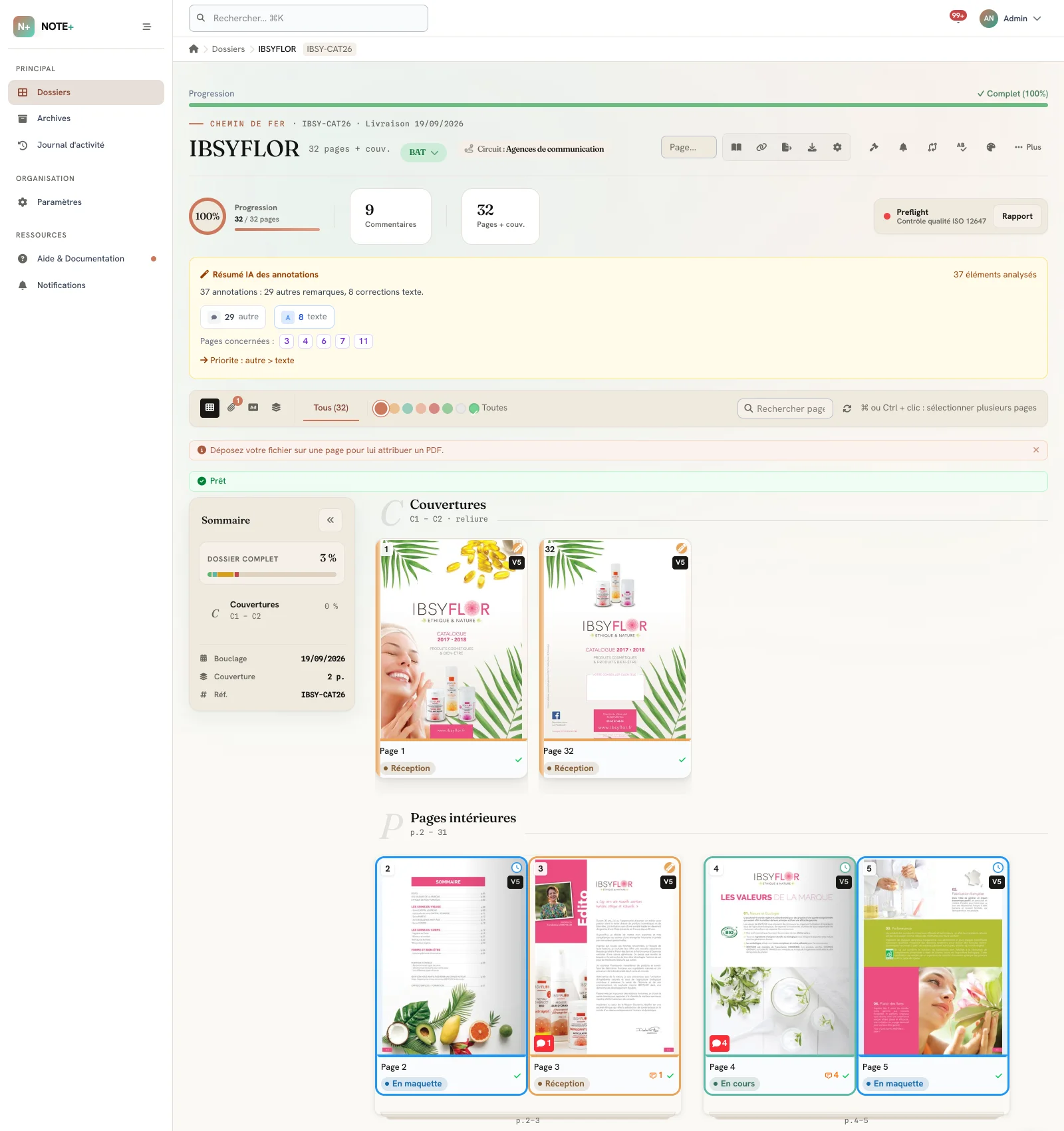Click the bell alert icon in toolbar
This screenshot has height=1131, width=1064.
pos(903,147)
